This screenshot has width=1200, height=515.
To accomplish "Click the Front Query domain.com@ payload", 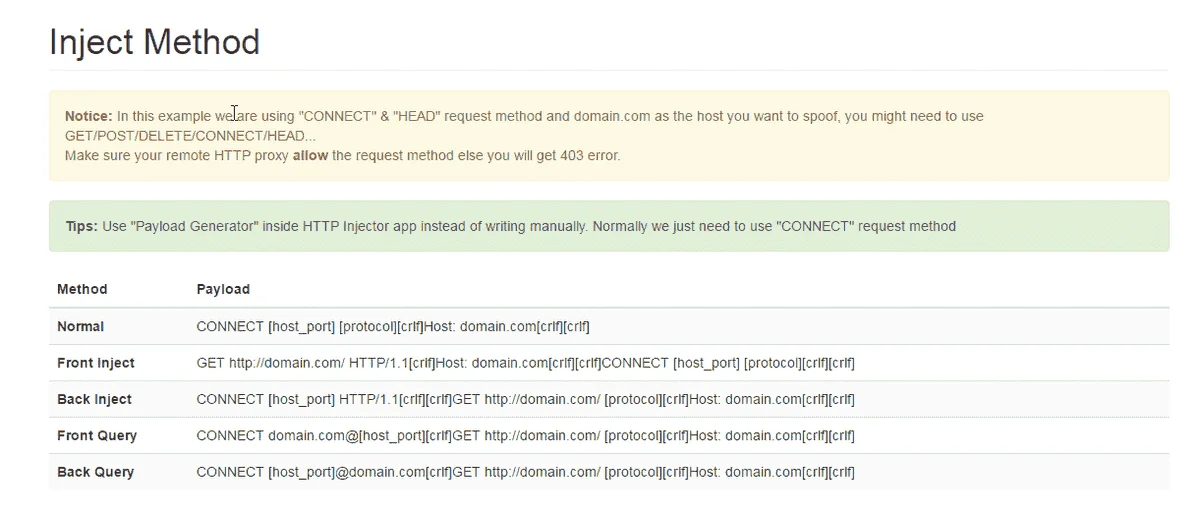I will (526, 436).
